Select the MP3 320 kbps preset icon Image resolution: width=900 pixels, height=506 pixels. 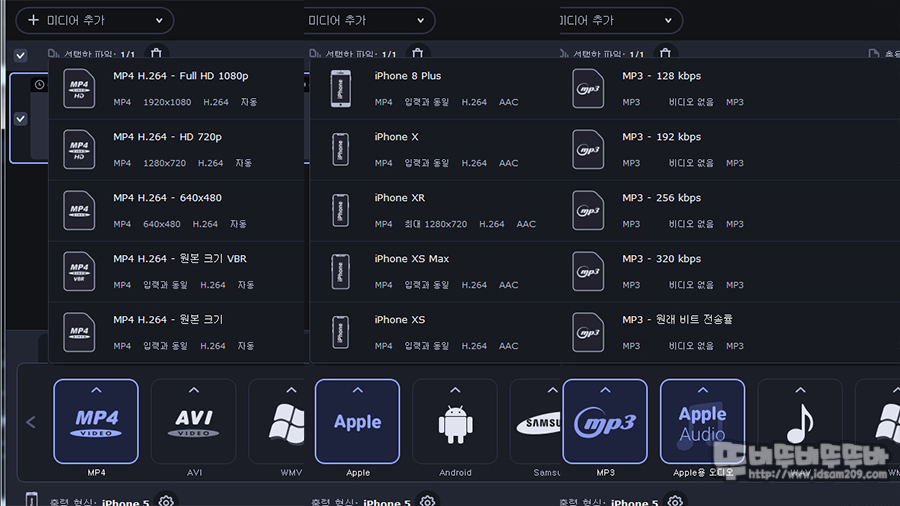(x=588, y=271)
